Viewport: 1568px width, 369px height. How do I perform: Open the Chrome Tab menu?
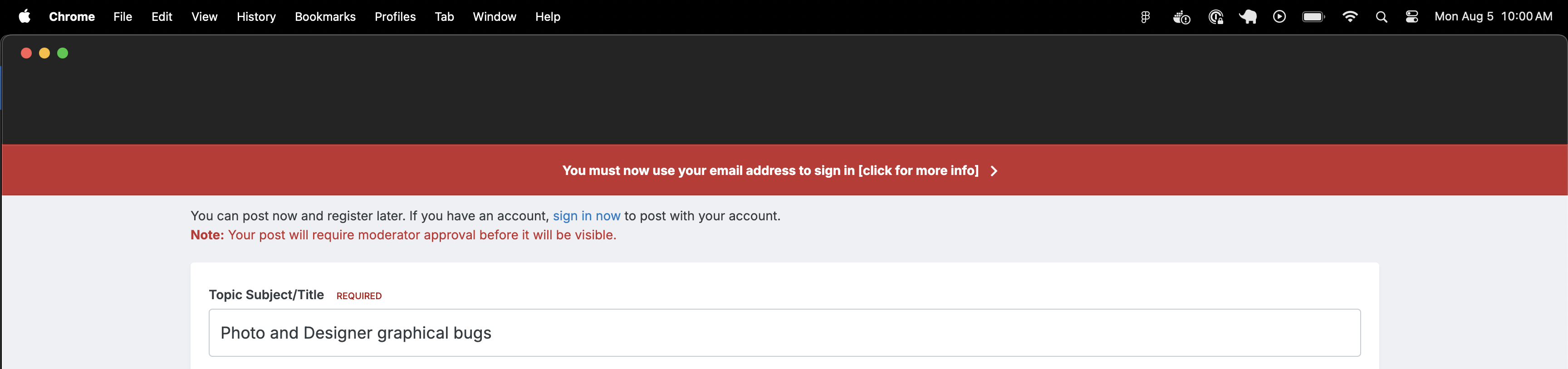click(444, 17)
